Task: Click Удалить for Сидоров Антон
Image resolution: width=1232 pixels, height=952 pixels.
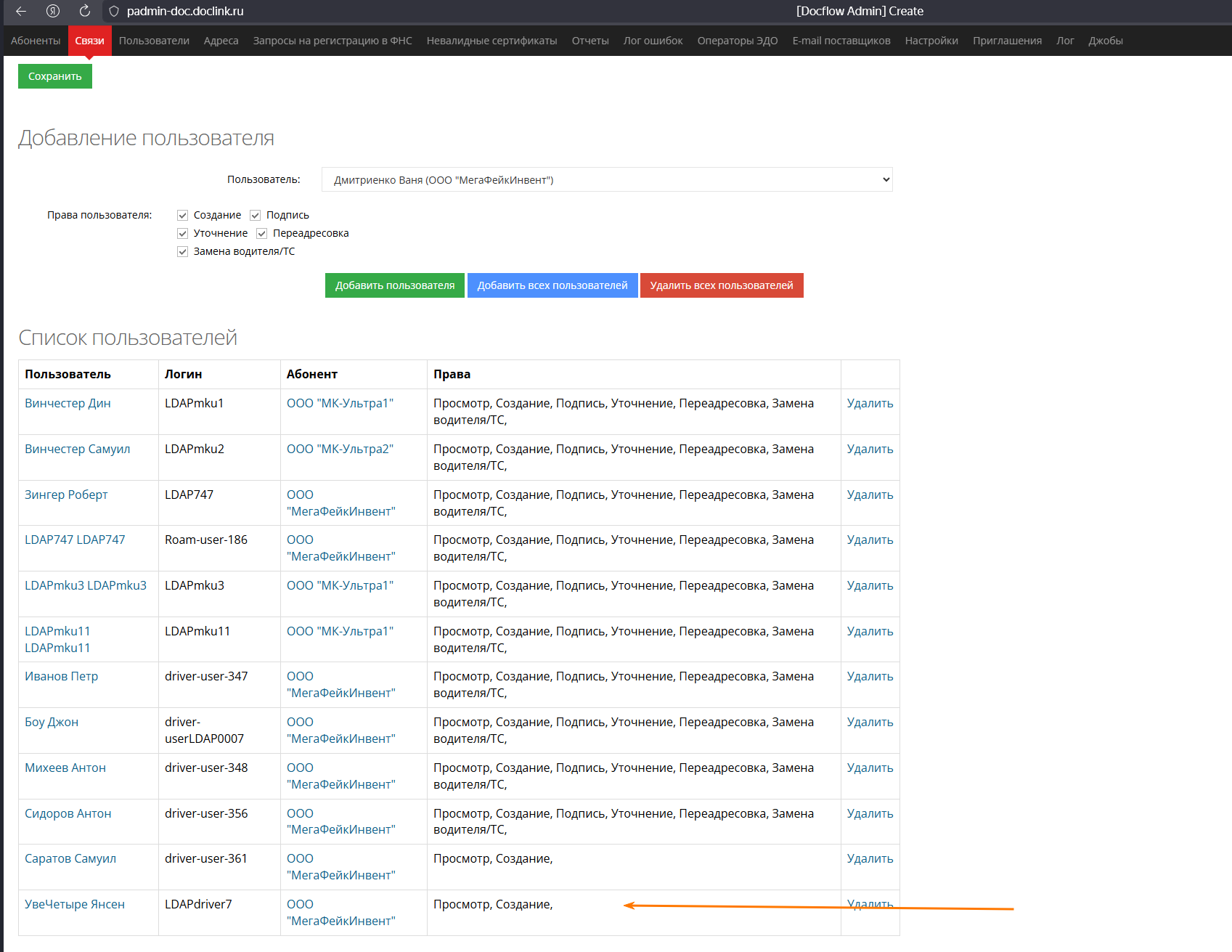Action: coord(870,814)
